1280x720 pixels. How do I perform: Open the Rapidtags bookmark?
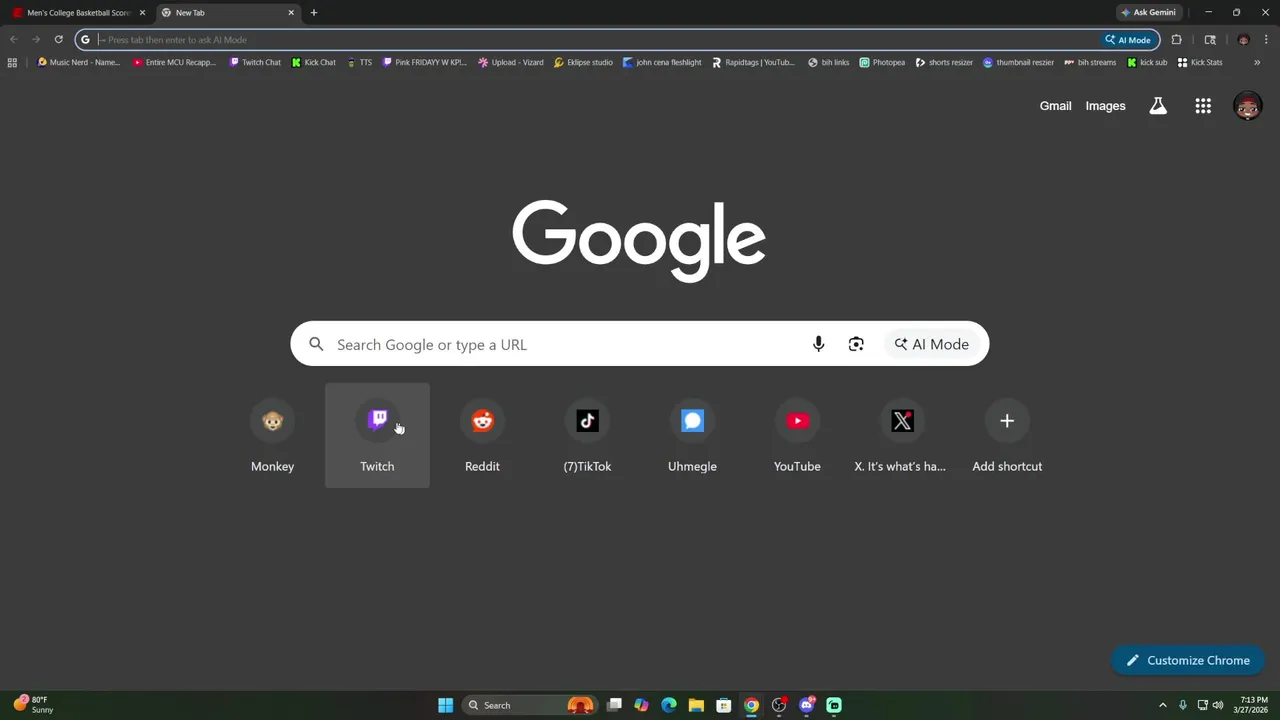753,62
